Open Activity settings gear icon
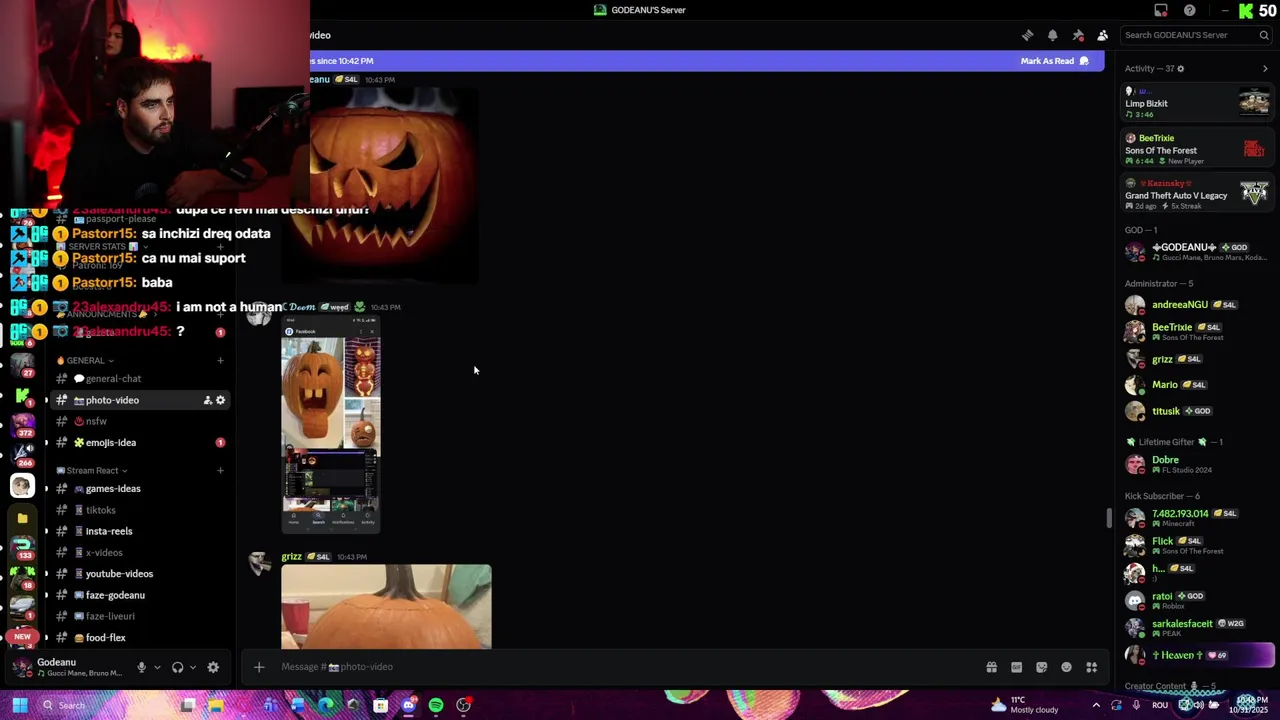Viewport: 1280px width, 720px height. click(x=1180, y=69)
